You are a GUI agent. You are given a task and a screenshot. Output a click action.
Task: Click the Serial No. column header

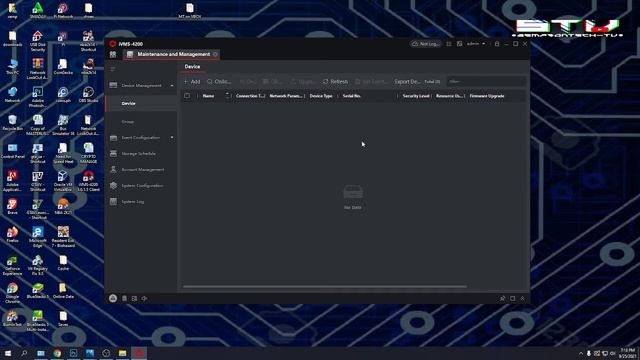(x=352, y=96)
